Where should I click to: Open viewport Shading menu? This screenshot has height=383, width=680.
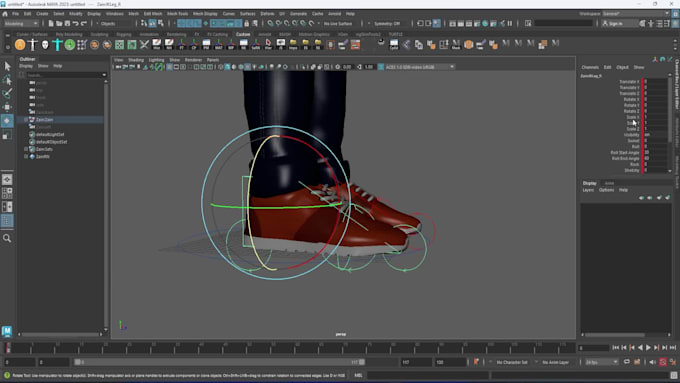click(136, 60)
